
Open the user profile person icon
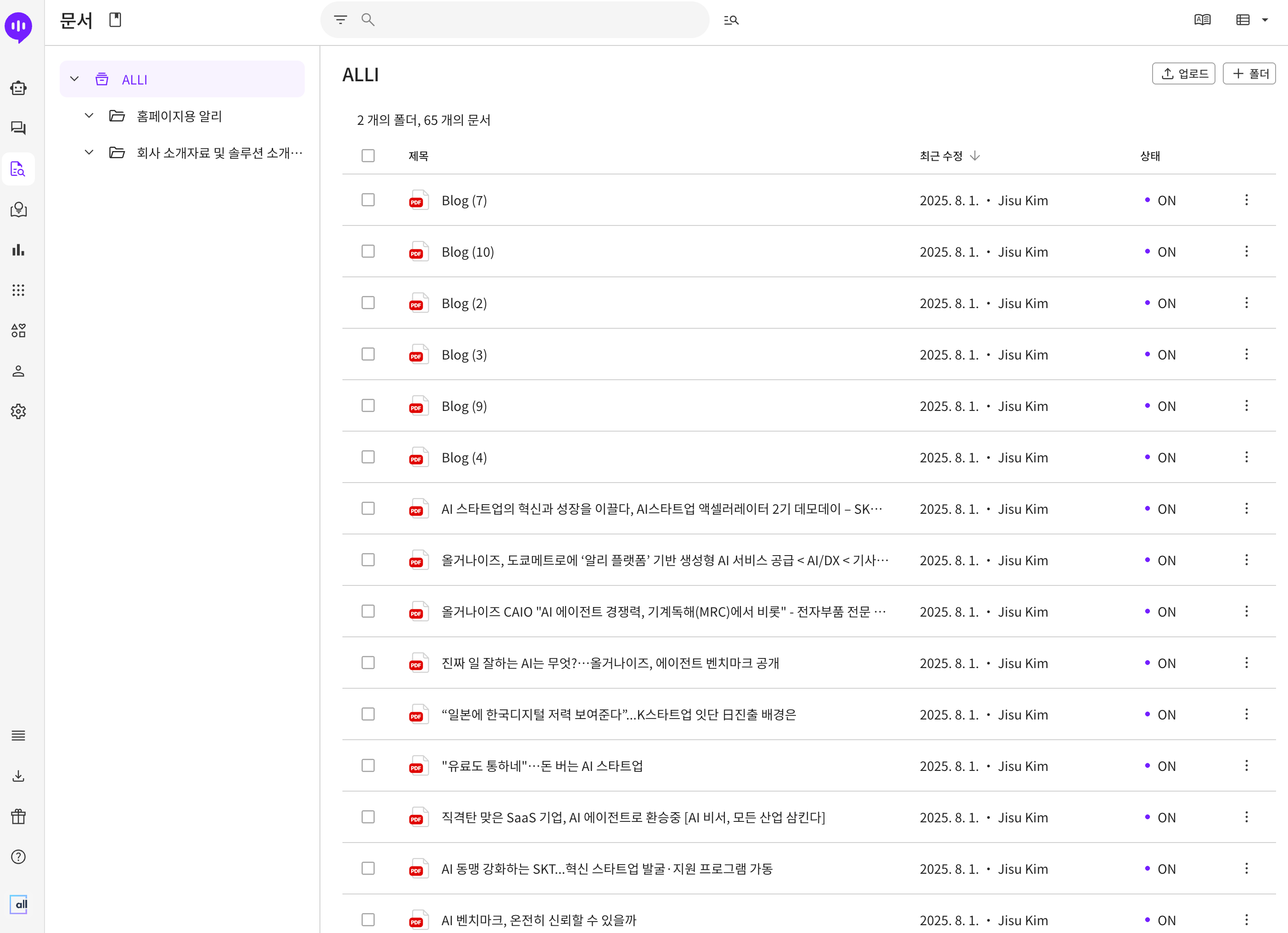18,371
